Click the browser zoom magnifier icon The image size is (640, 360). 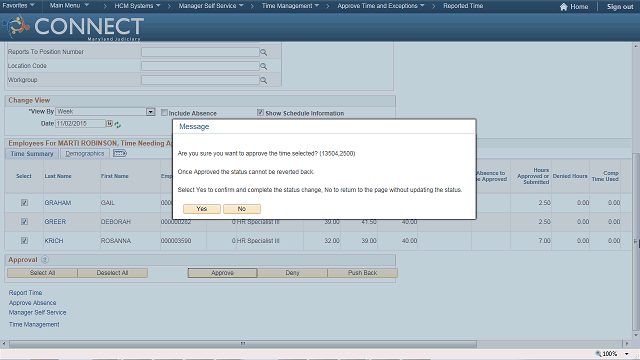pyautogui.click(x=598, y=354)
